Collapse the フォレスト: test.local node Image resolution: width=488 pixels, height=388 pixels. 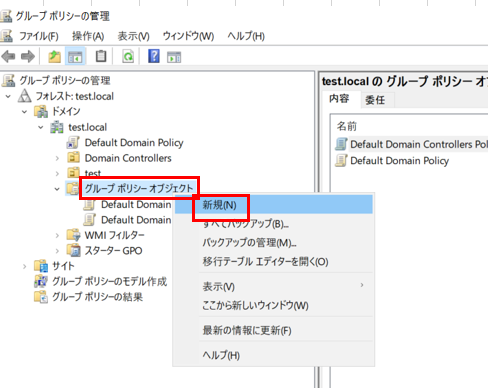tap(8, 96)
